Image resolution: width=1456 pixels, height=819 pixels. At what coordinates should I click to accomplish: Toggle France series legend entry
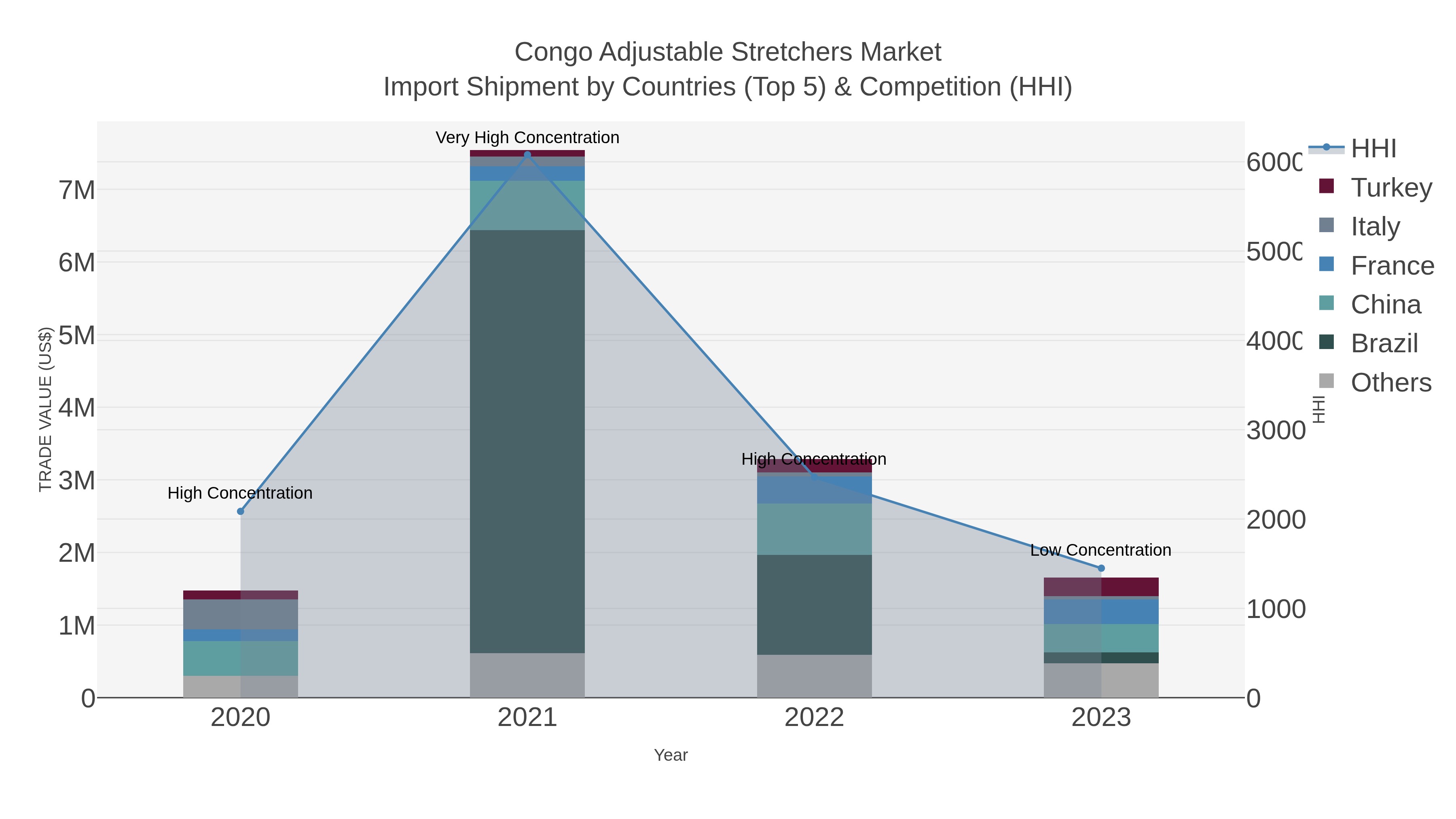click(x=1377, y=265)
